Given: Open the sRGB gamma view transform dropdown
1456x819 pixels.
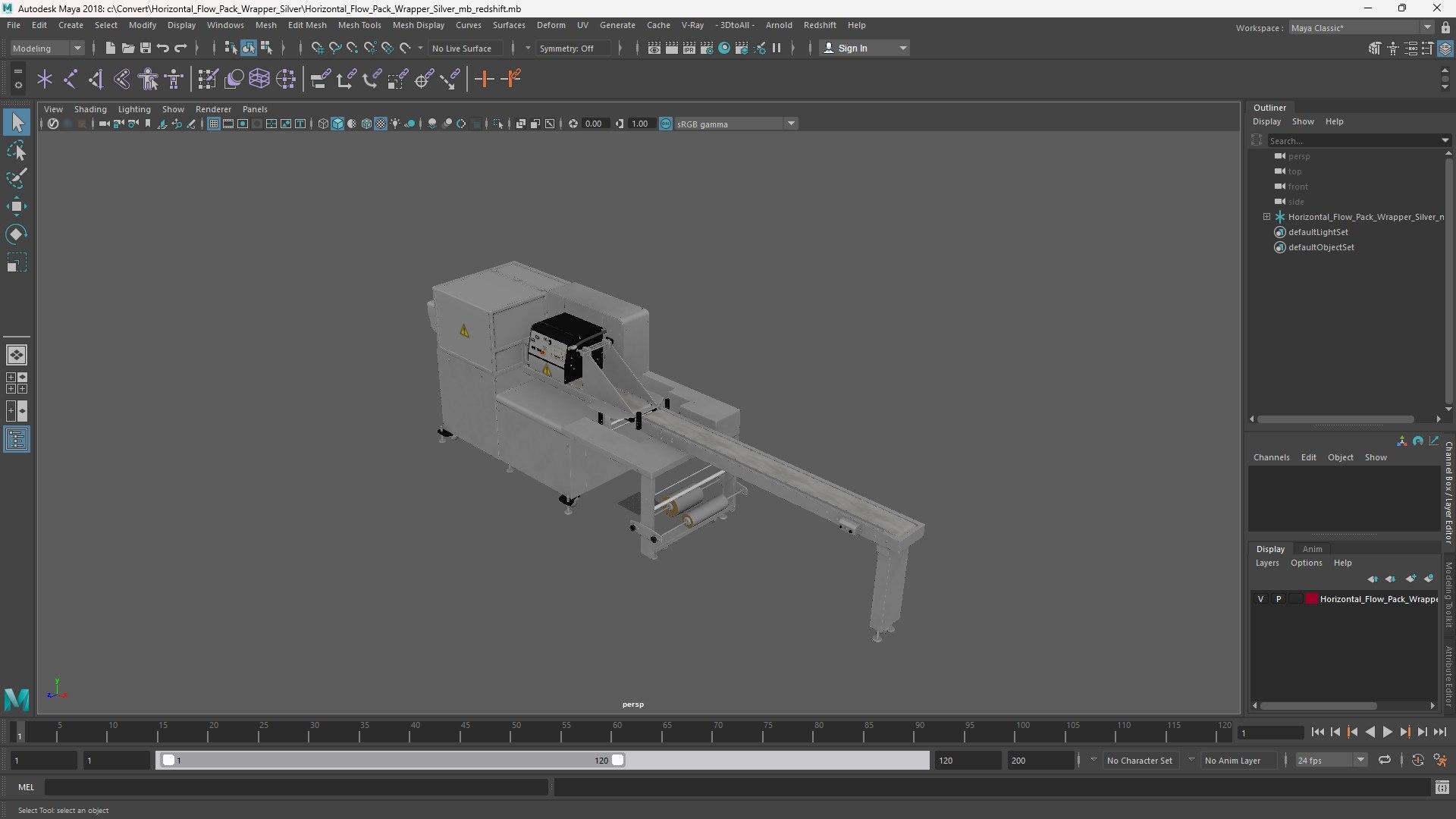Looking at the screenshot, I should coord(736,124).
